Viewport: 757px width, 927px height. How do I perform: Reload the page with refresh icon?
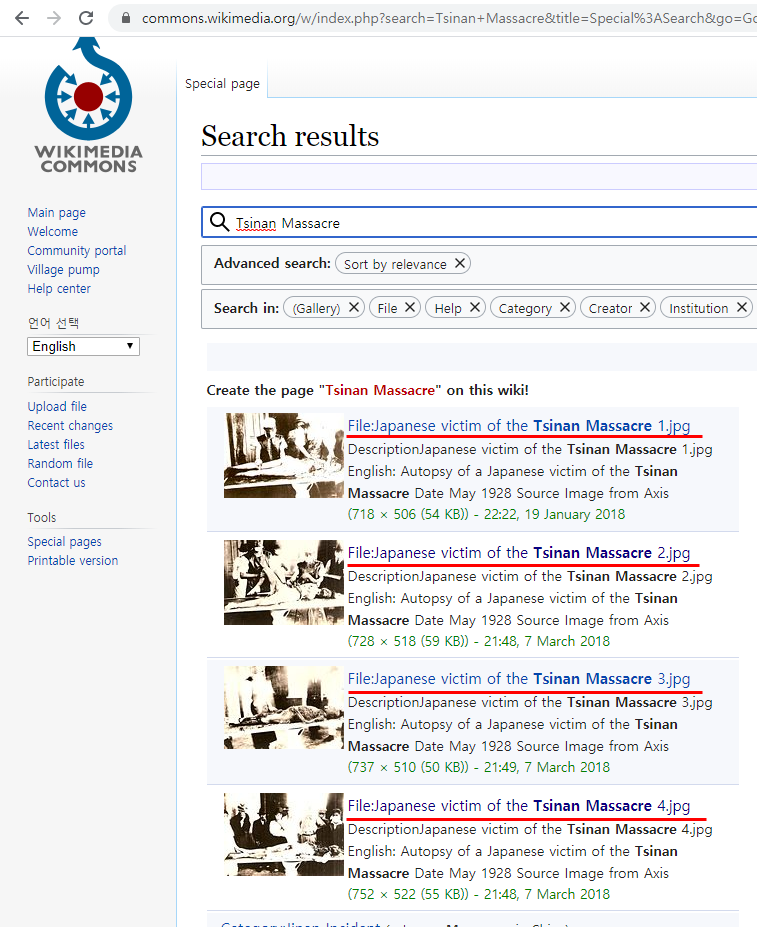click(86, 18)
